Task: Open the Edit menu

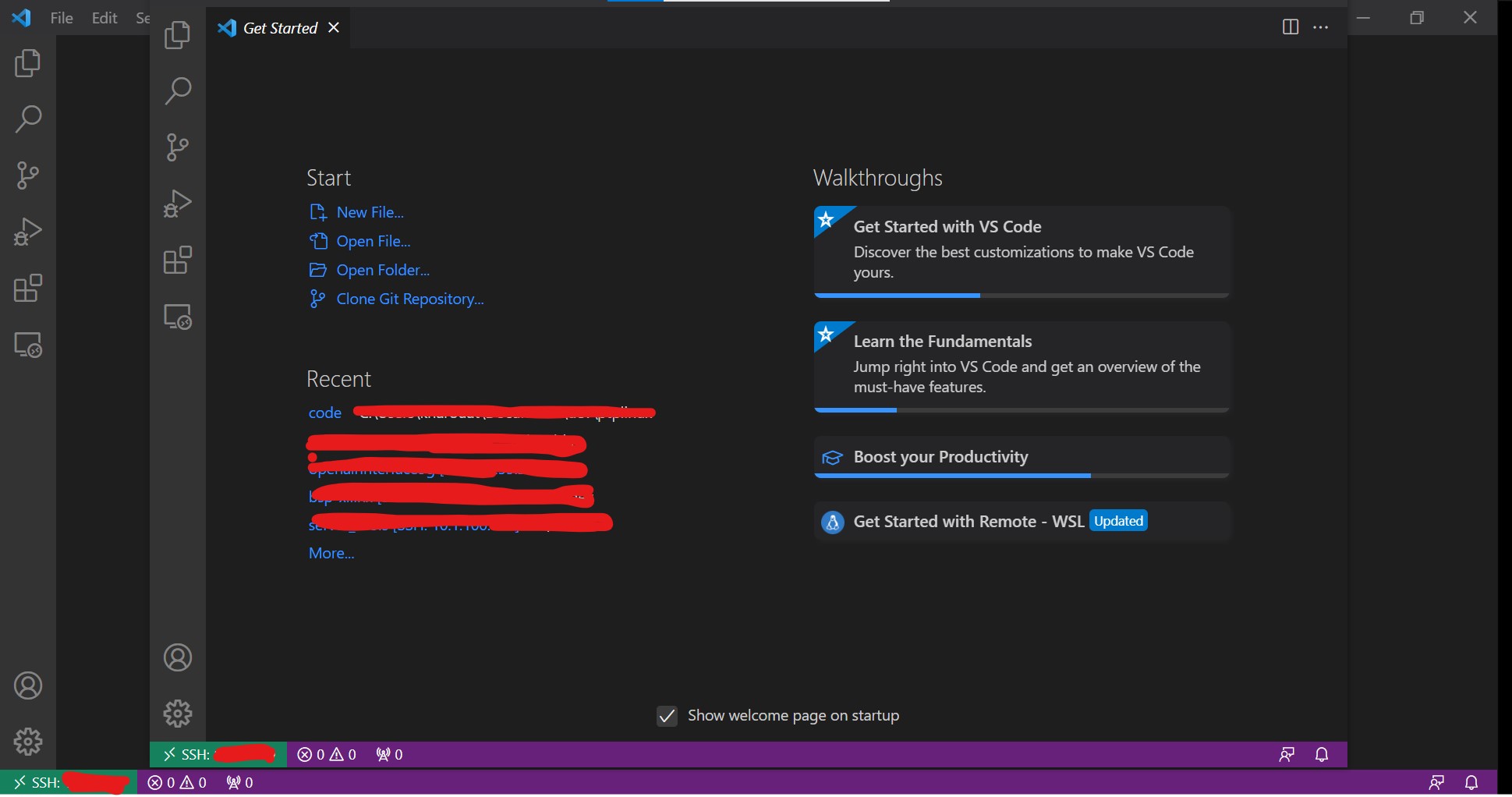Action: tap(104, 17)
